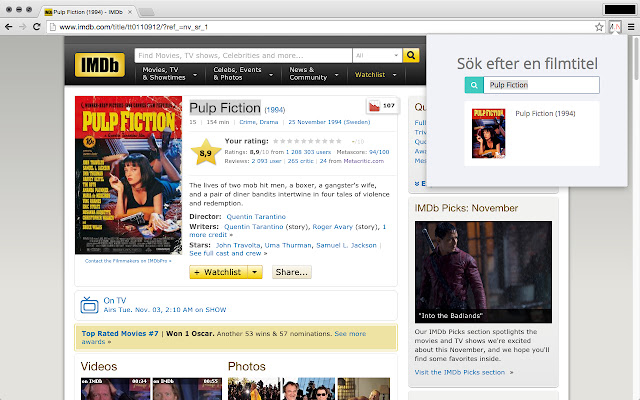Click Airs Tue. Nov. 03 on SHOW
Viewport: 640px width, 400px height.
164,310
